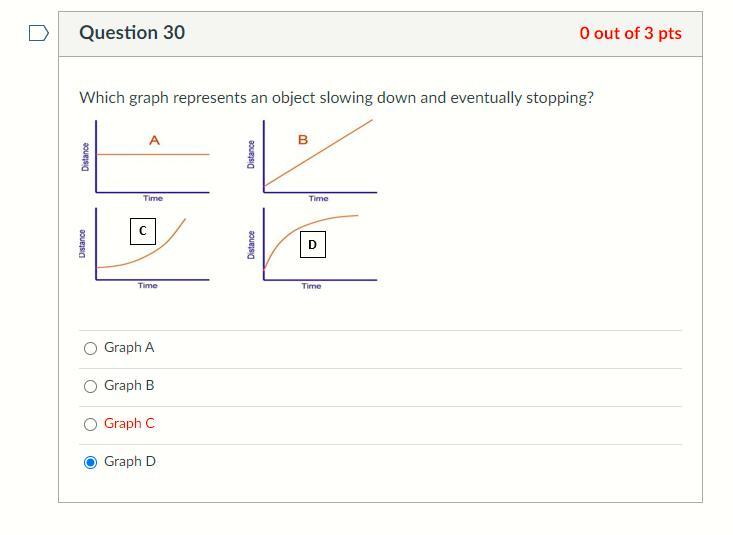Click the boxed C label on graph

pos(143,231)
